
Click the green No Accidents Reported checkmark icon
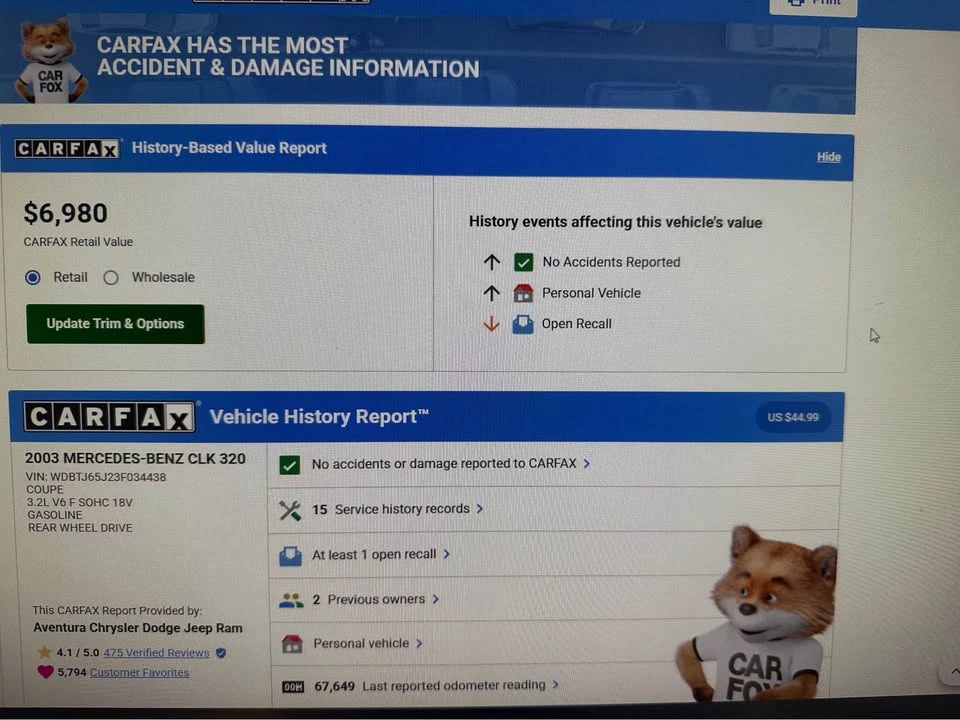tap(523, 262)
